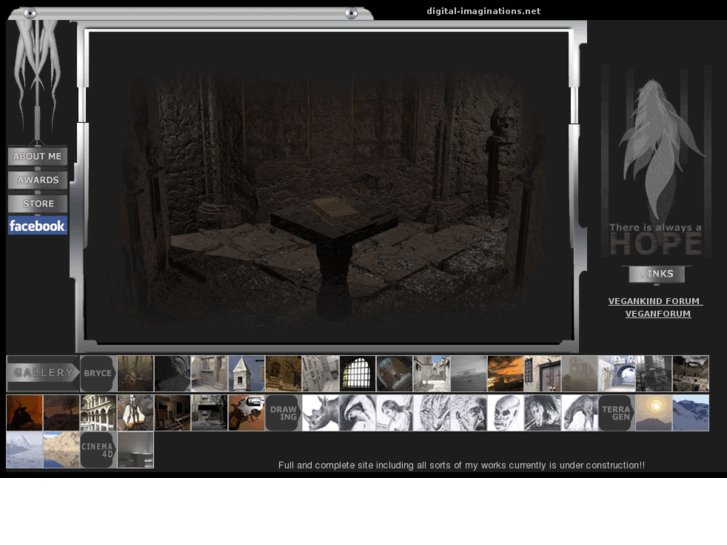Open the brown hillside tree thumbnail

click(62, 413)
